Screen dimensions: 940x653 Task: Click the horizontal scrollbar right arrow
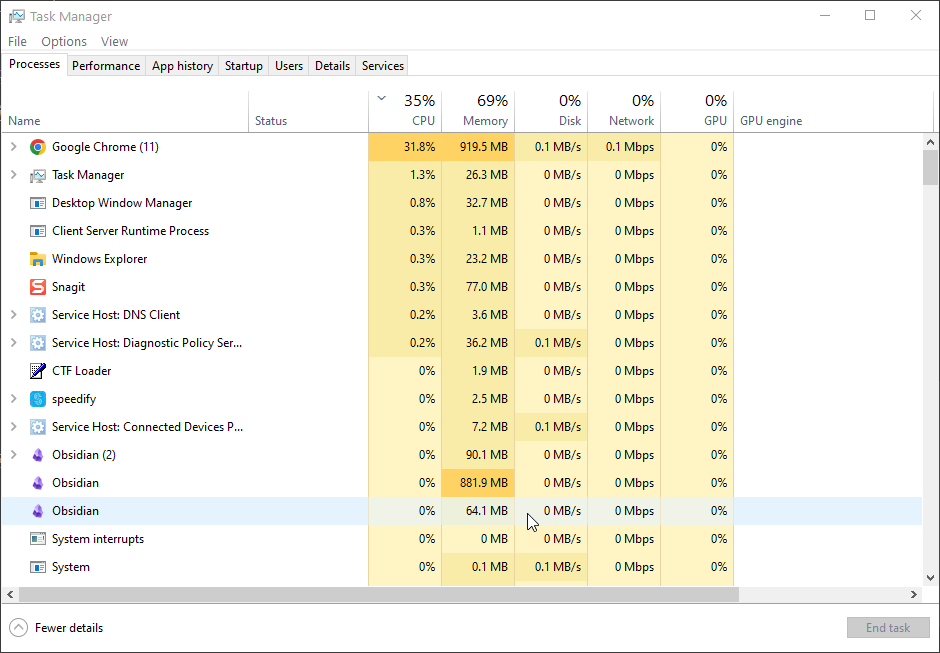[914, 595]
